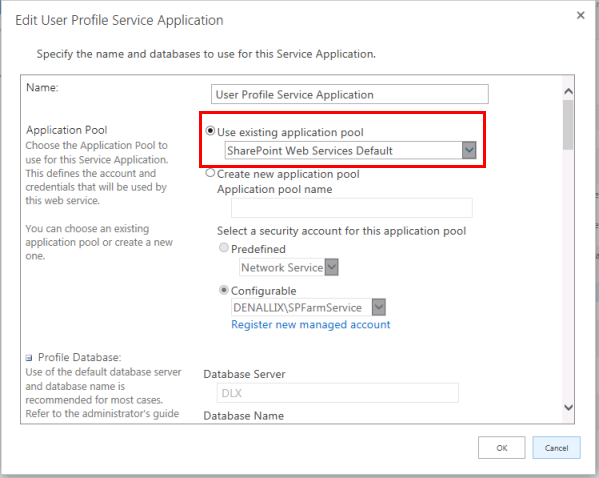The image size is (599, 478).
Task: Collapse the Profile Database section icon
Action: (29, 358)
